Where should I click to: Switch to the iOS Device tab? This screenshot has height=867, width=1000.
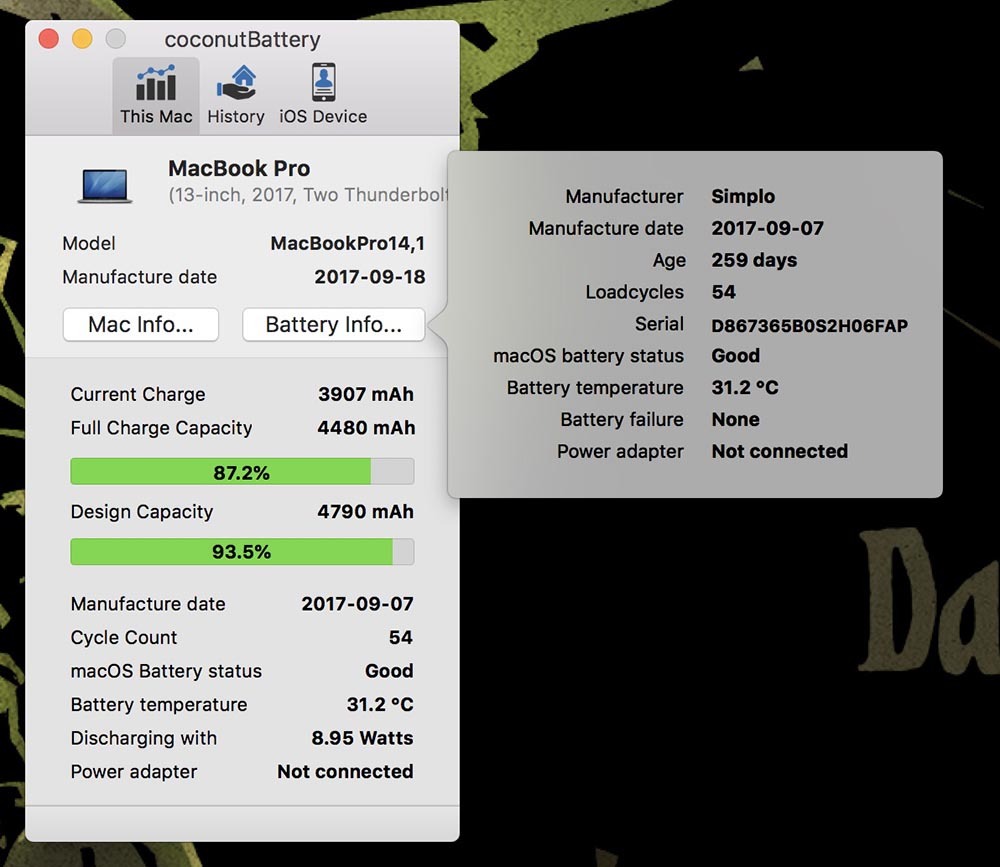coord(323,96)
